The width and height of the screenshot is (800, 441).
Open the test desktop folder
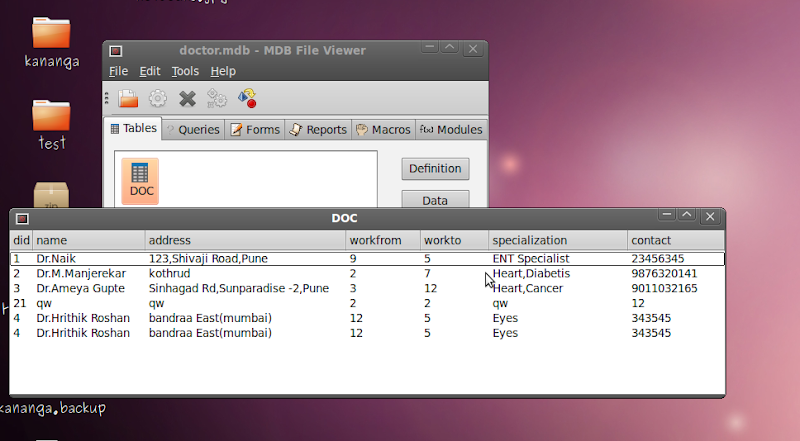tap(52, 125)
